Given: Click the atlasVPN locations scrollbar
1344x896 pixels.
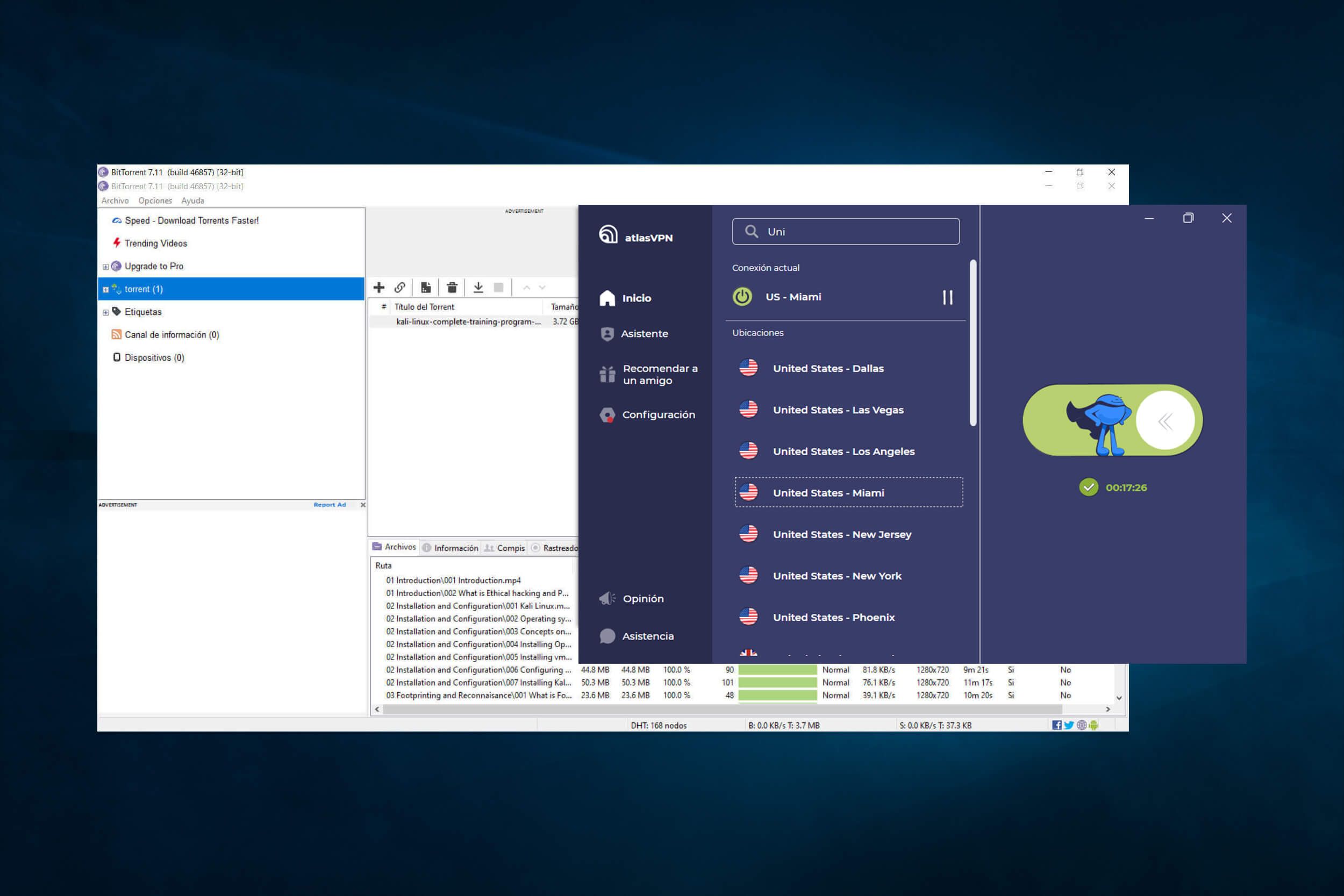Looking at the screenshot, I should click(973, 343).
